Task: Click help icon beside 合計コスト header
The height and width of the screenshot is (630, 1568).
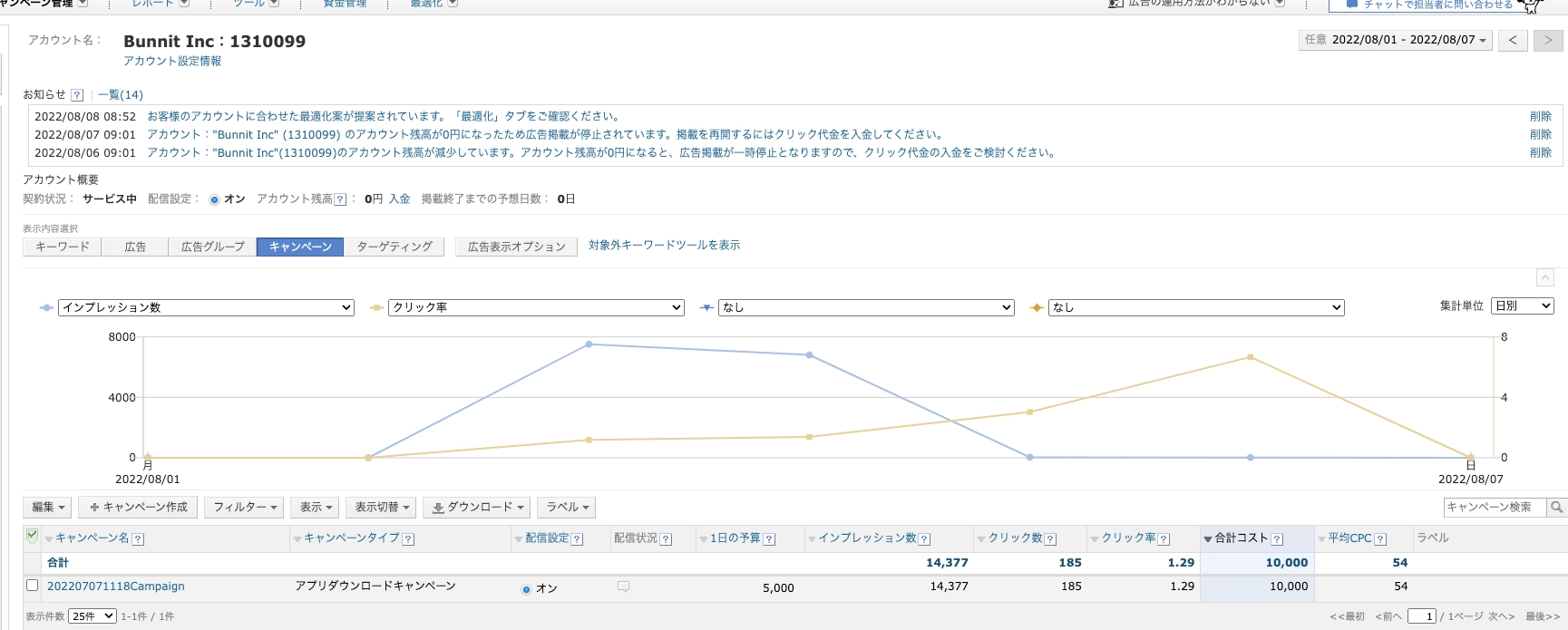Action: [1277, 539]
